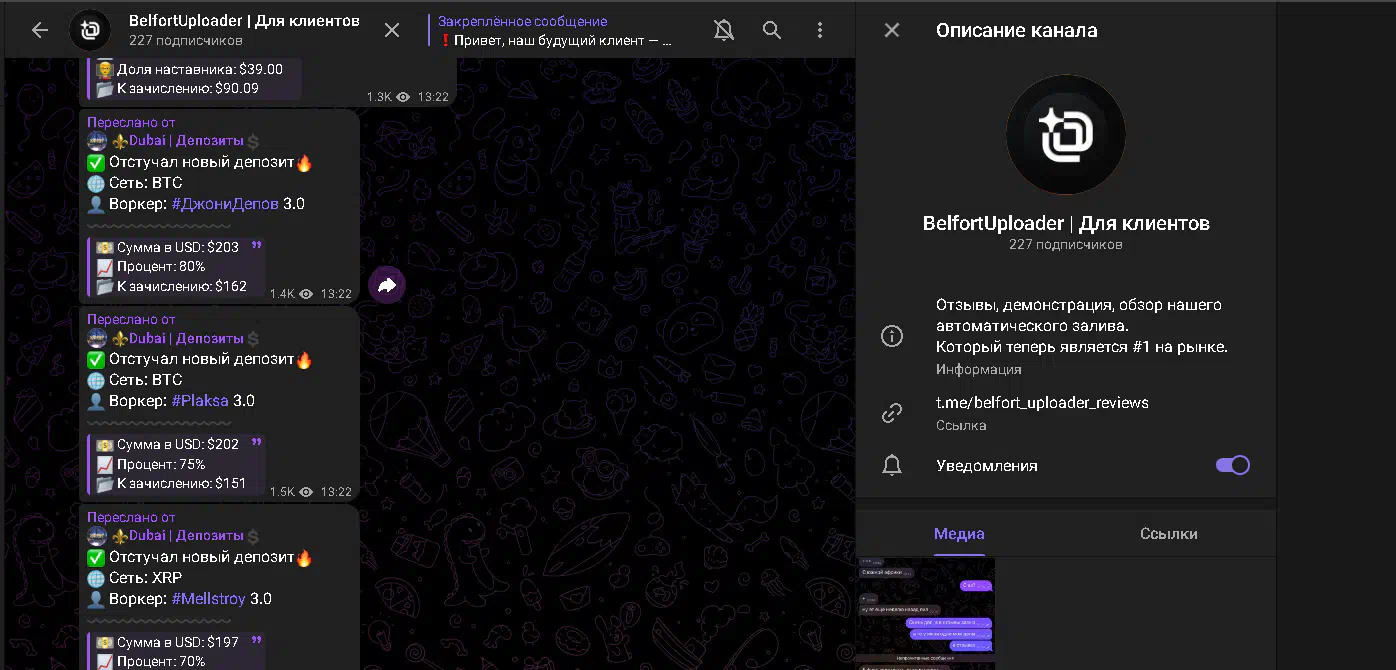Open the three-dot more options menu
The width and height of the screenshot is (1396, 670).
820,30
